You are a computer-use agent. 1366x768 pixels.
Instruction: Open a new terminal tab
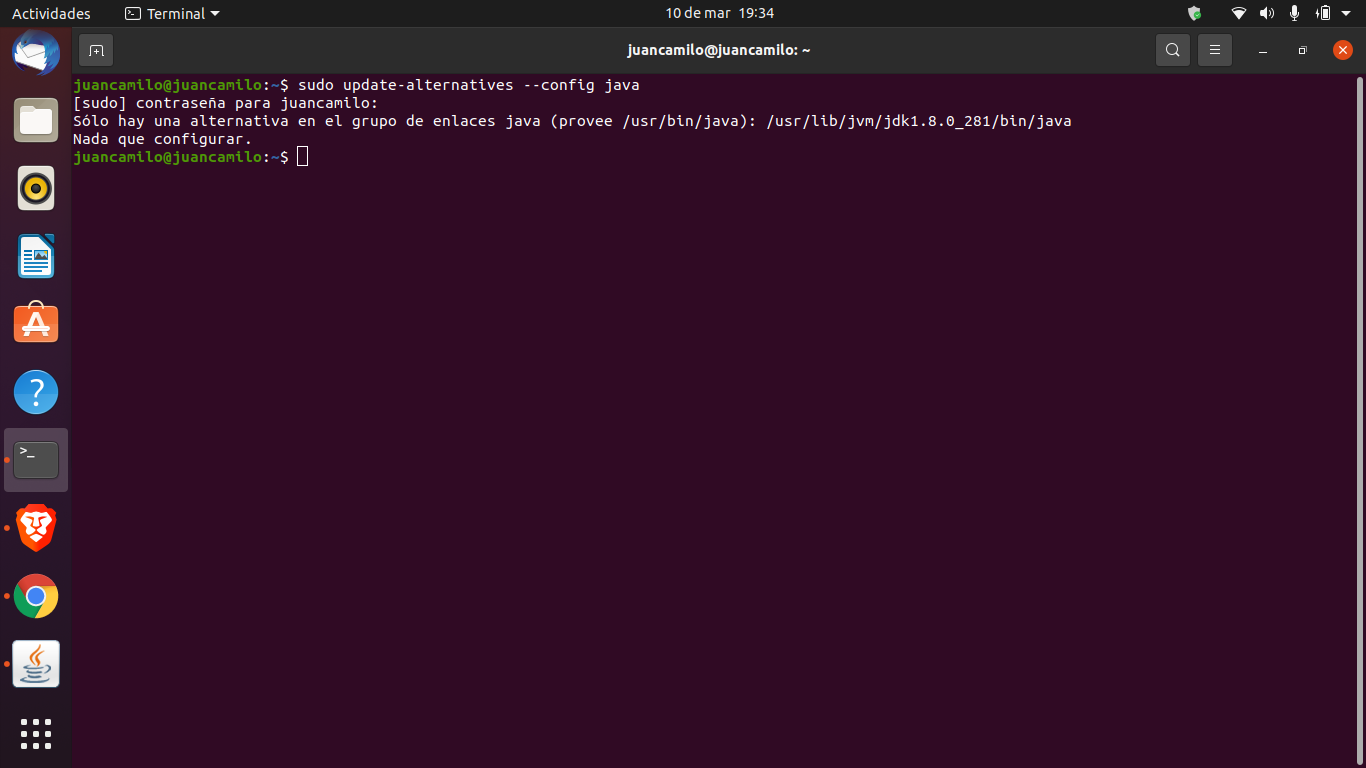click(x=96, y=50)
